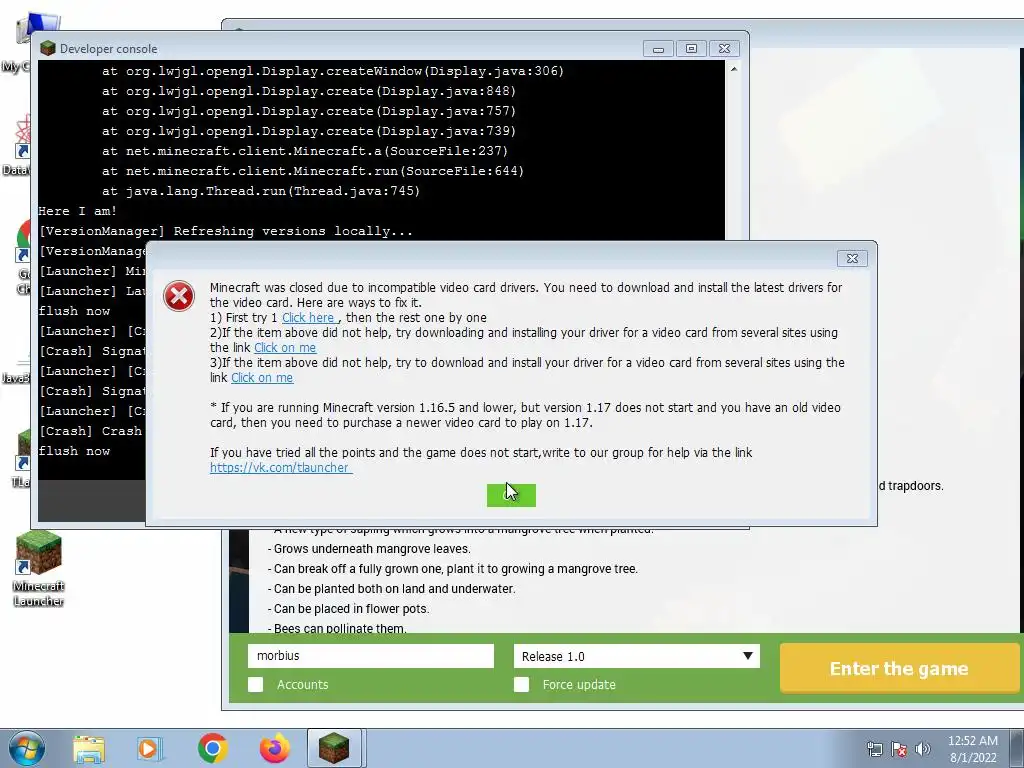Click the network tray icon
This screenshot has width=1024, height=768.
[874, 748]
